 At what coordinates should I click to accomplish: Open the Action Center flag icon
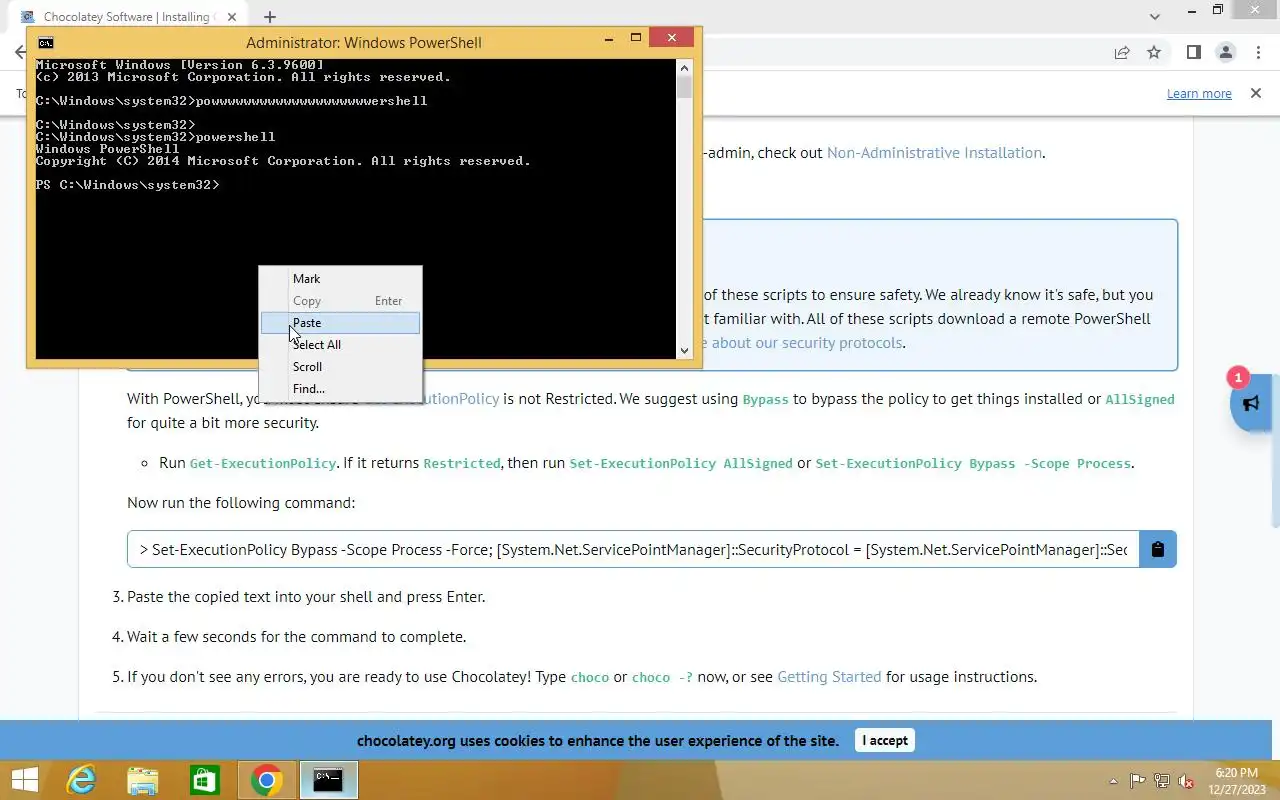(1138, 781)
